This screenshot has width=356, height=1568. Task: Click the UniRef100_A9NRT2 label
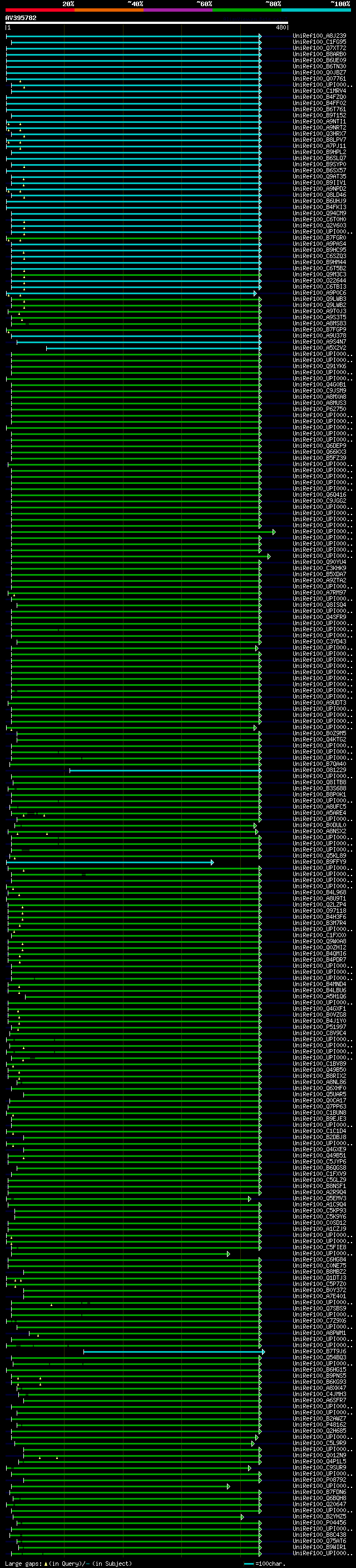319,128
